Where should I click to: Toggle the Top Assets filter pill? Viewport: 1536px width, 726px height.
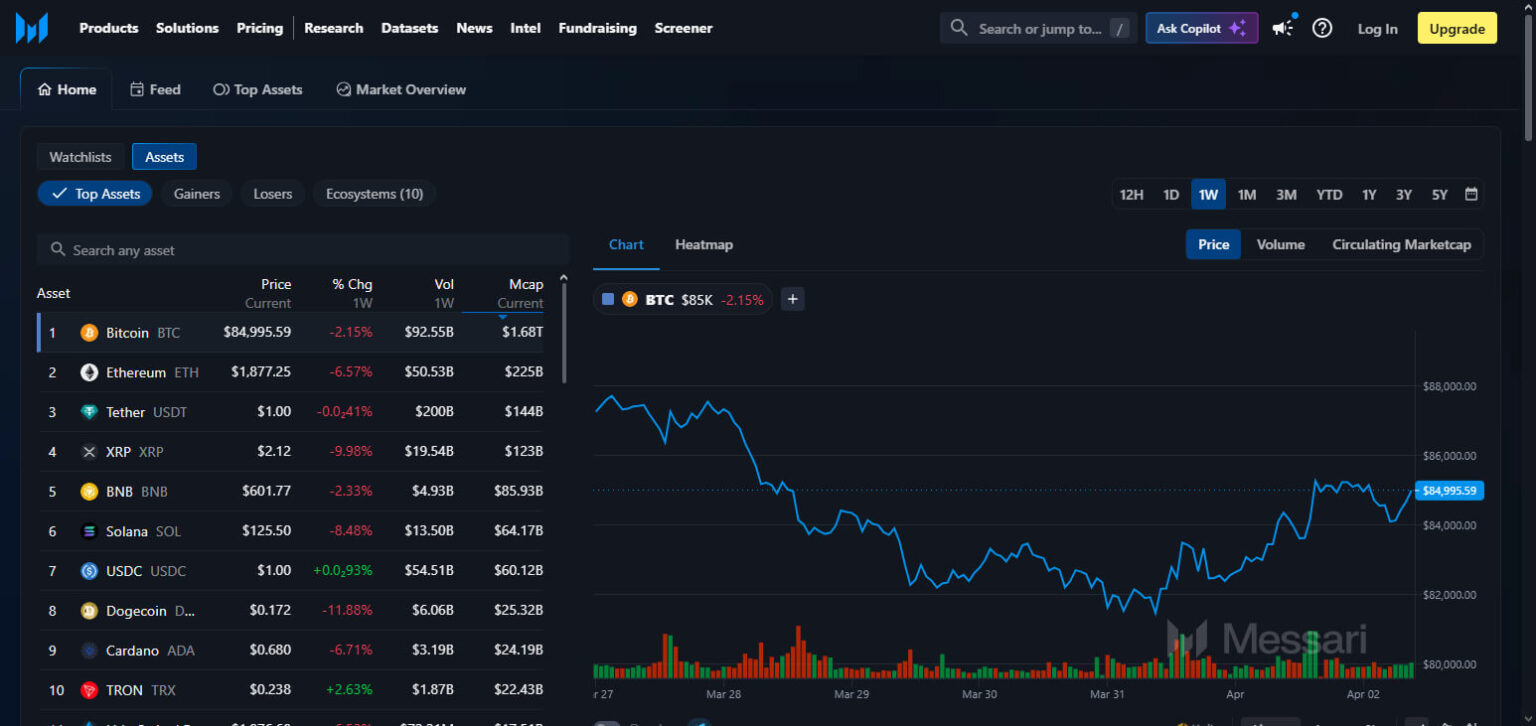pos(94,193)
